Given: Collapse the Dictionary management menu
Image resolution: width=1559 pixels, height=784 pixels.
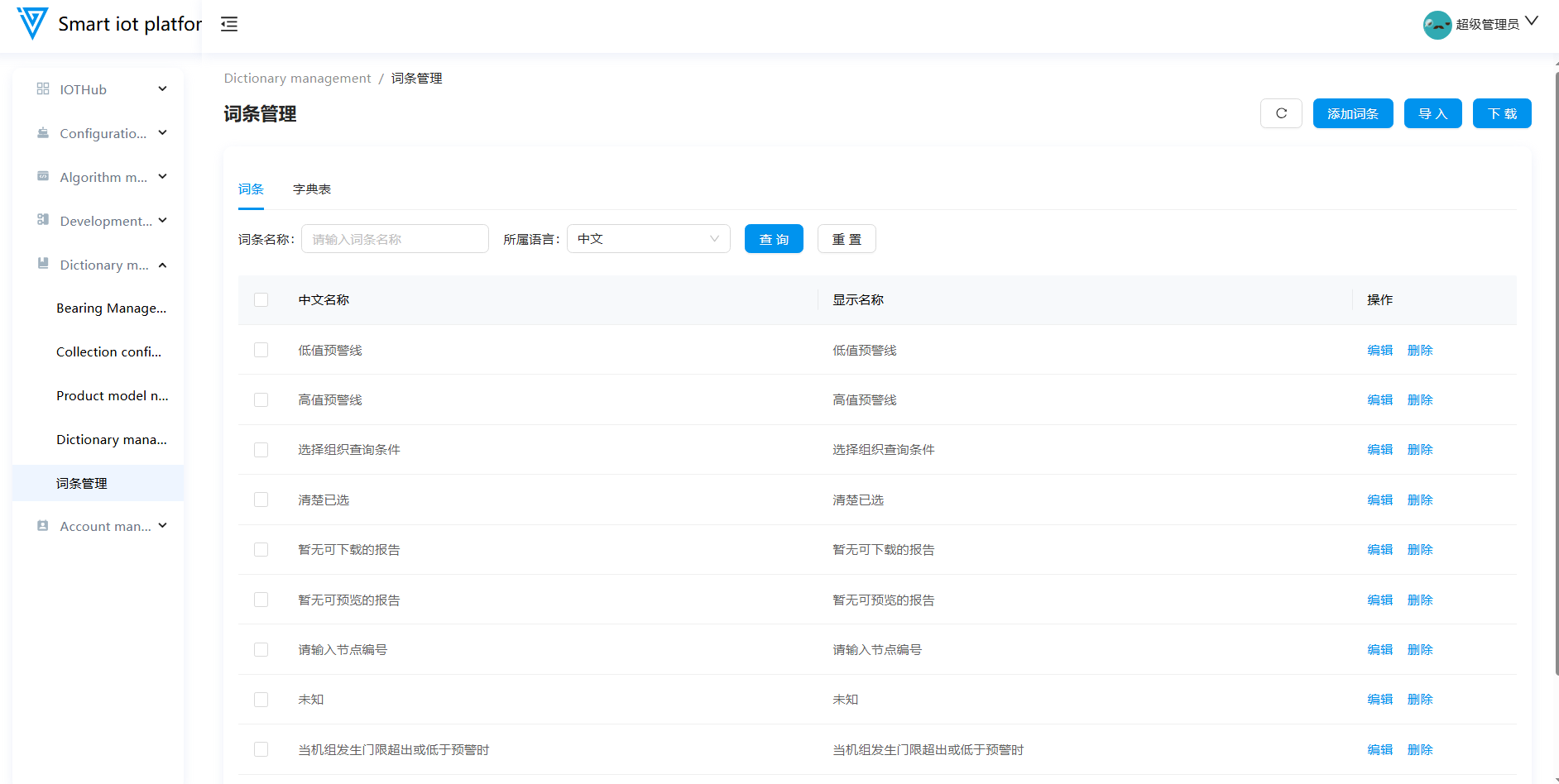Looking at the screenshot, I should tap(163, 265).
